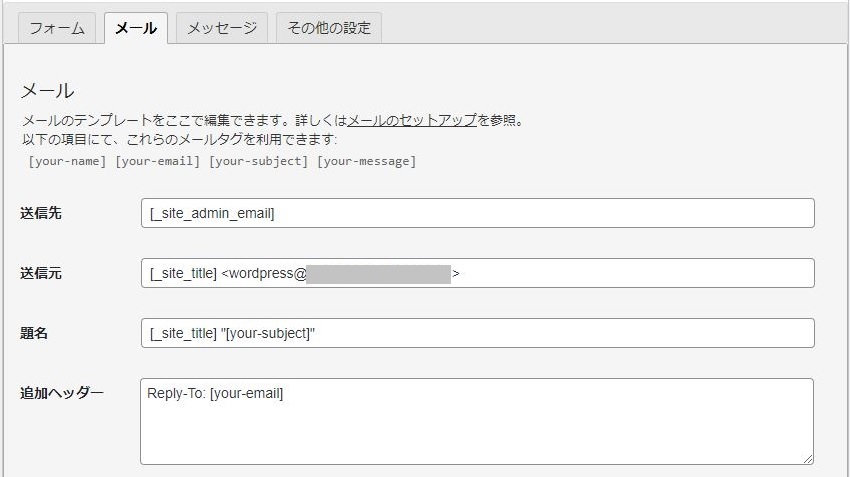Viewport: 850px width, 477px height.
Task: Open the メールのセットアップ link
Action: [412, 120]
